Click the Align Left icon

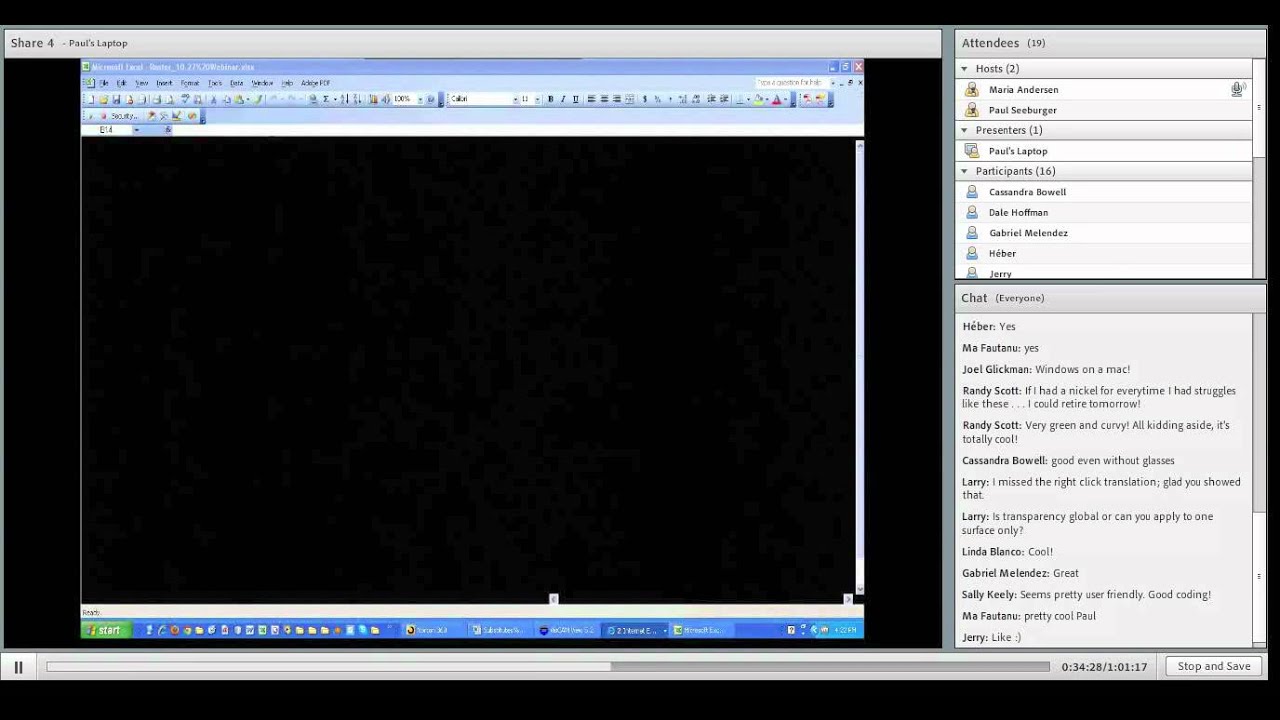(x=592, y=99)
